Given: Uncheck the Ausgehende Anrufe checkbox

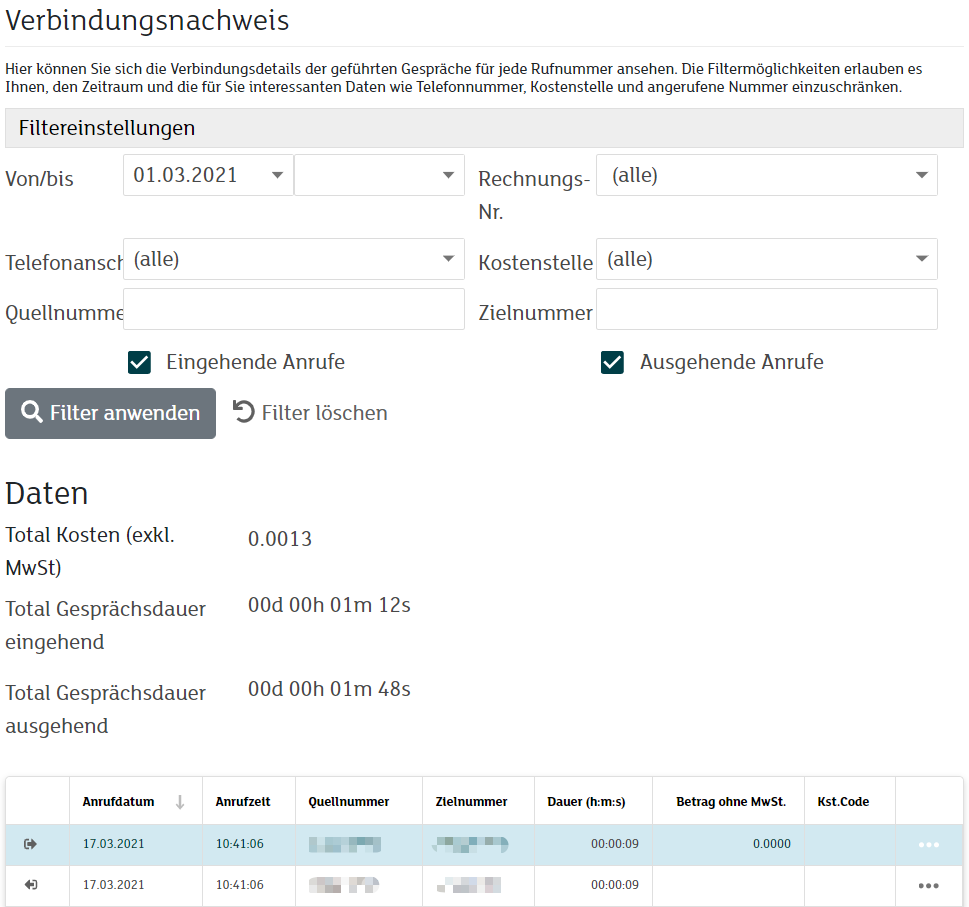Looking at the screenshot, I should coord(612,362).
